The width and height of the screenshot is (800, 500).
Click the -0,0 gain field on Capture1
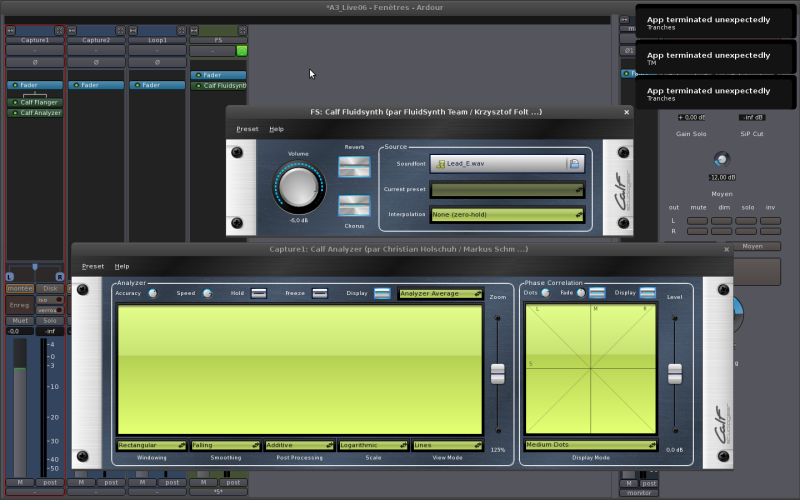click(x=20, y=331)
